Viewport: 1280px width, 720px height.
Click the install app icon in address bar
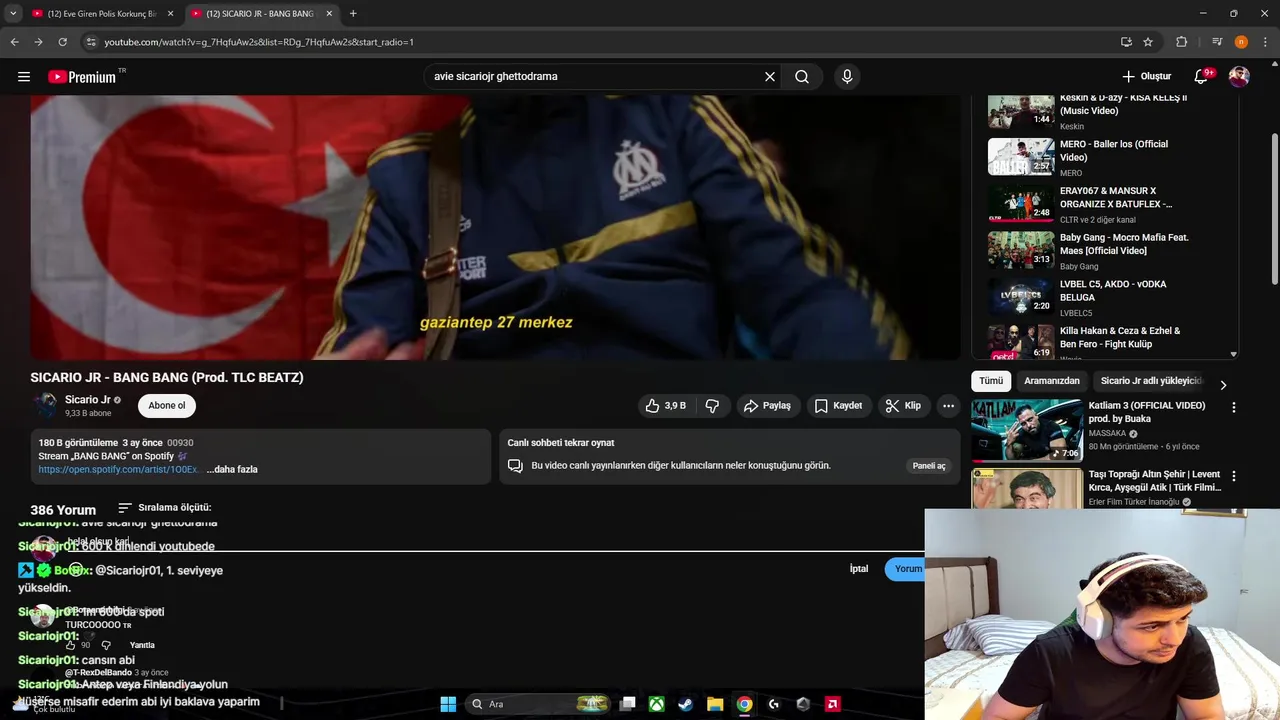tap(1126, 42)
